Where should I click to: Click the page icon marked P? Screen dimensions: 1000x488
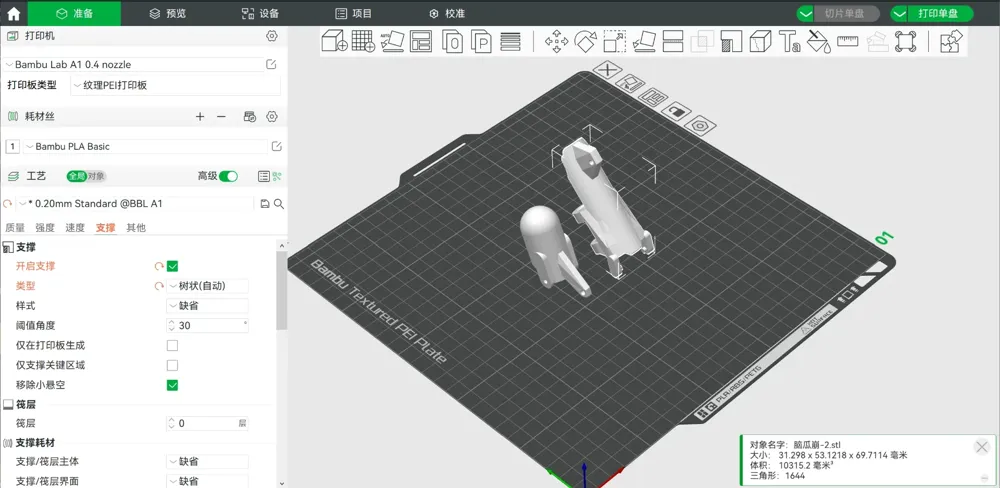[482, 41]
